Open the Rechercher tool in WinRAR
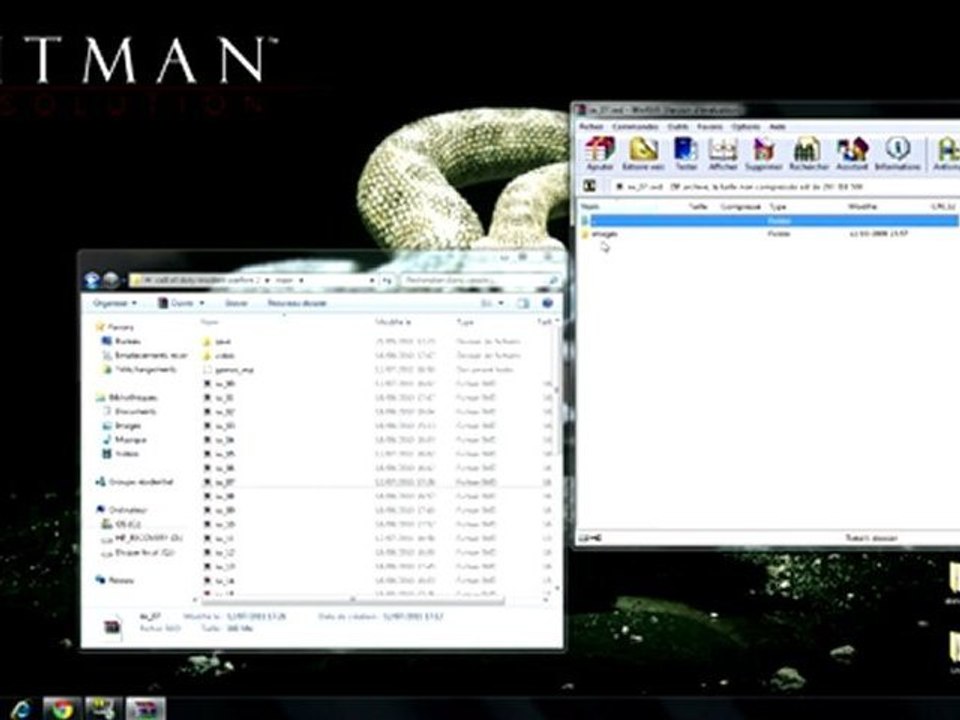 pos(808,153)
